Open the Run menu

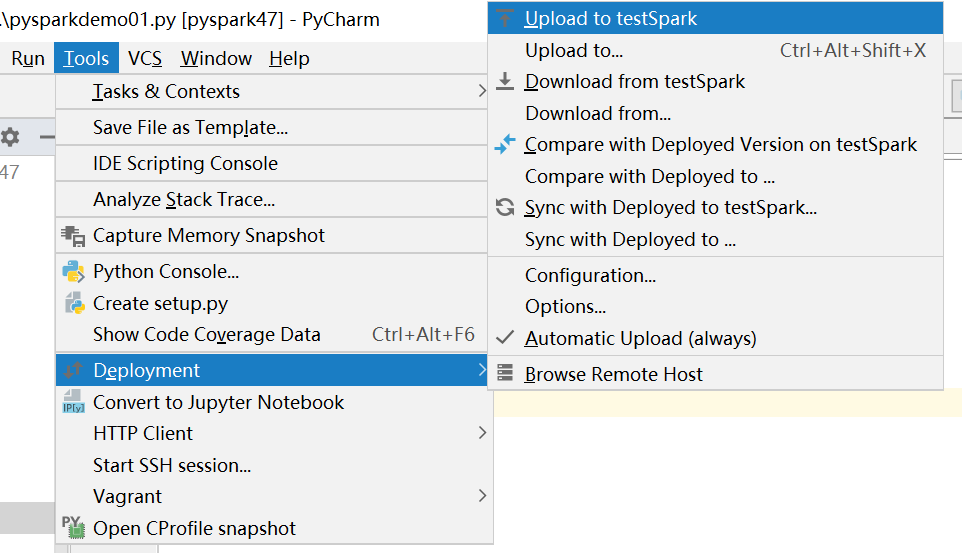28,58
